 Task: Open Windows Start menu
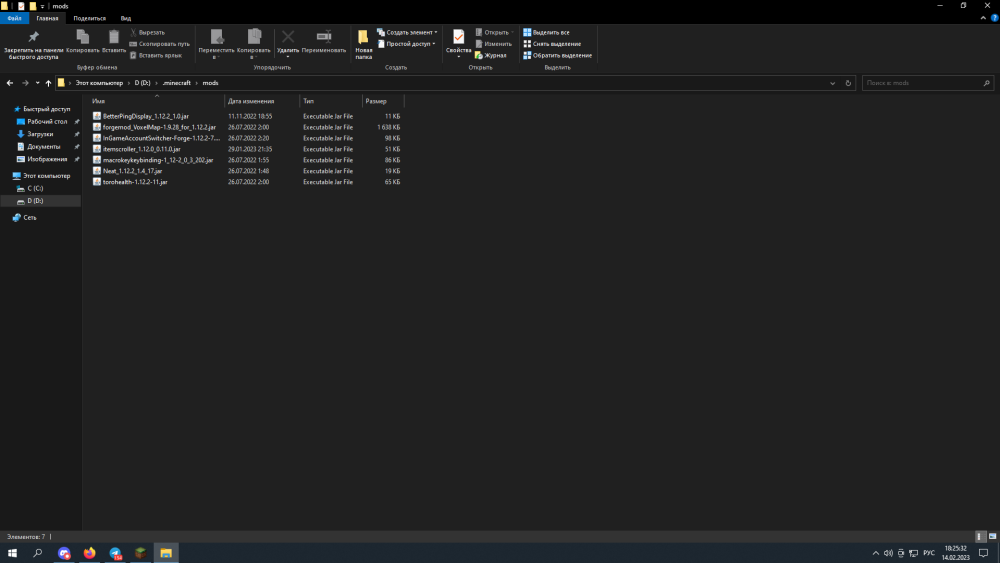tap(12, 553)
